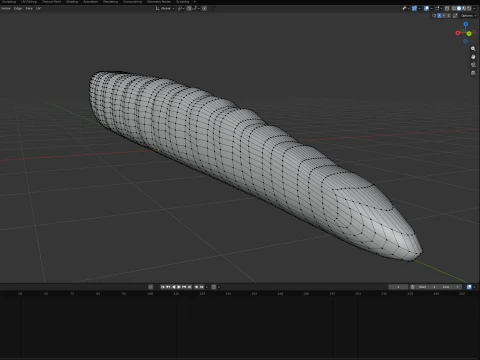Switch to the Rendering workspace tab
The image size is (480, 360).
point(110,2)
